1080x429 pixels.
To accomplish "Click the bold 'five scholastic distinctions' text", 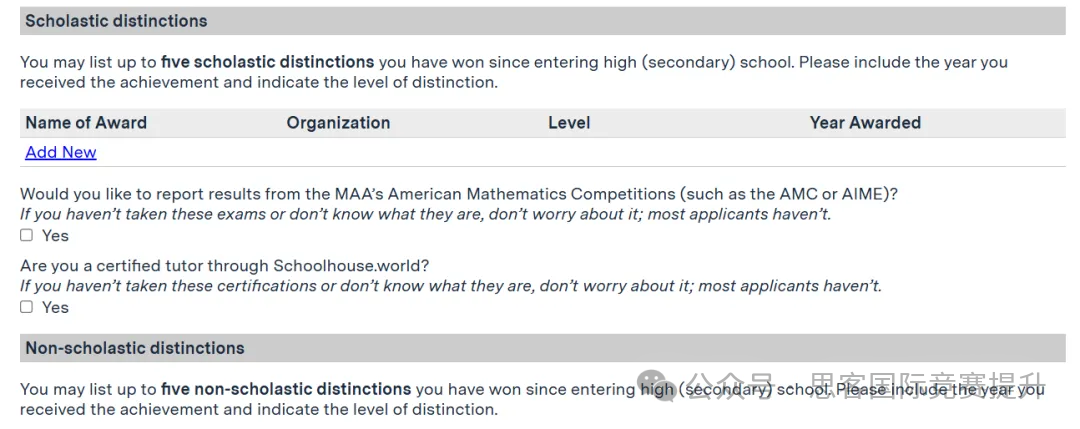I will pos(267,62).
